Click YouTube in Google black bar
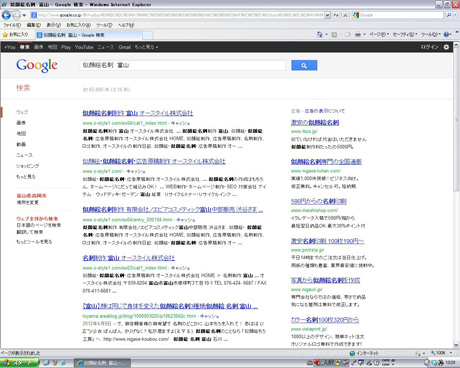460x368 pixels. 84,47
